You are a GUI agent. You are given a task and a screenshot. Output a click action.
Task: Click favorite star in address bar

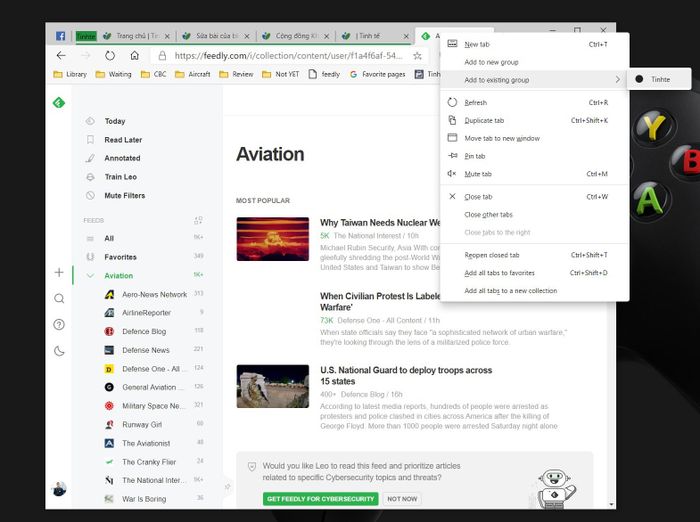click(x=417, y=56)
